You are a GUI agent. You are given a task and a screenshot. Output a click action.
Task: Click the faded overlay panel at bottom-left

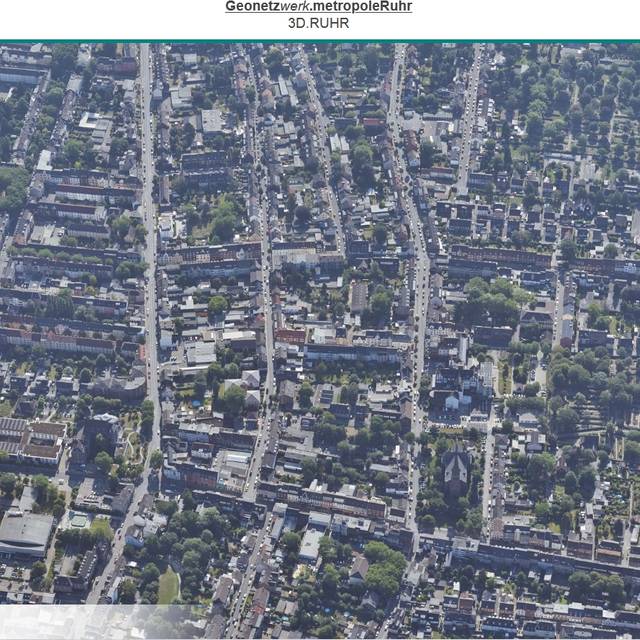pyautogui.click(x=100, y=622)
